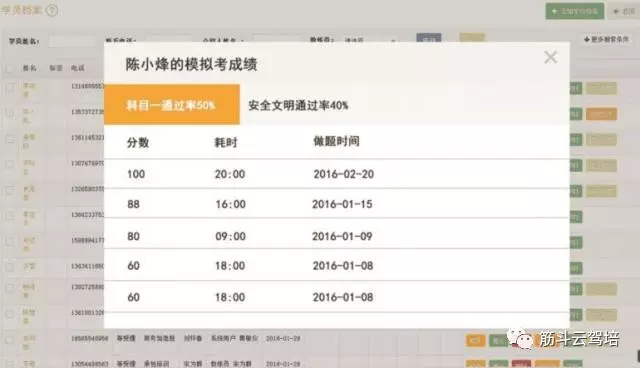Toggle the select-all checkbox in the table header
The width and height of the screenshot is (640, 368).
tap(9, 68)
